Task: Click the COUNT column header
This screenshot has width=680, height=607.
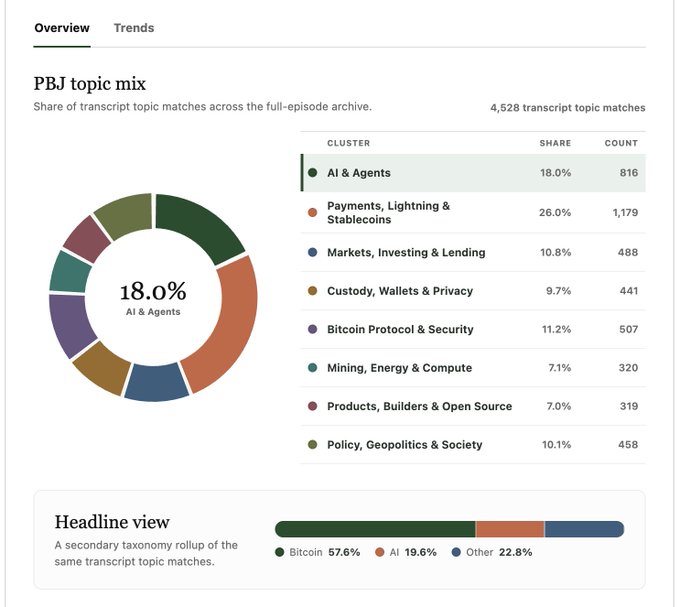Action: tap(621, 143)
